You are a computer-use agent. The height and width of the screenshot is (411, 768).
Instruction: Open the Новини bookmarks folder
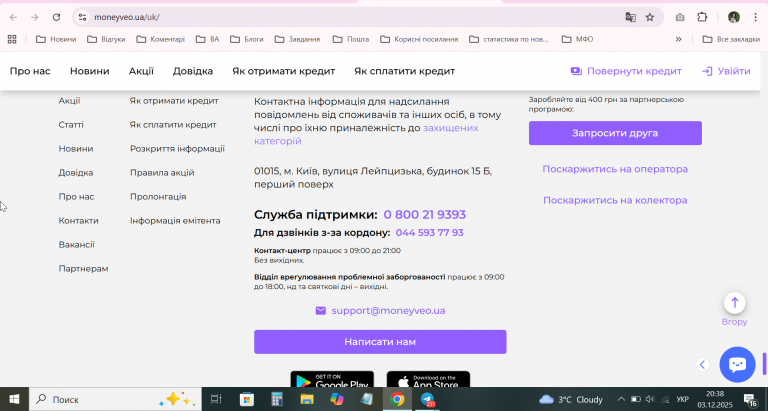[56, 39]
